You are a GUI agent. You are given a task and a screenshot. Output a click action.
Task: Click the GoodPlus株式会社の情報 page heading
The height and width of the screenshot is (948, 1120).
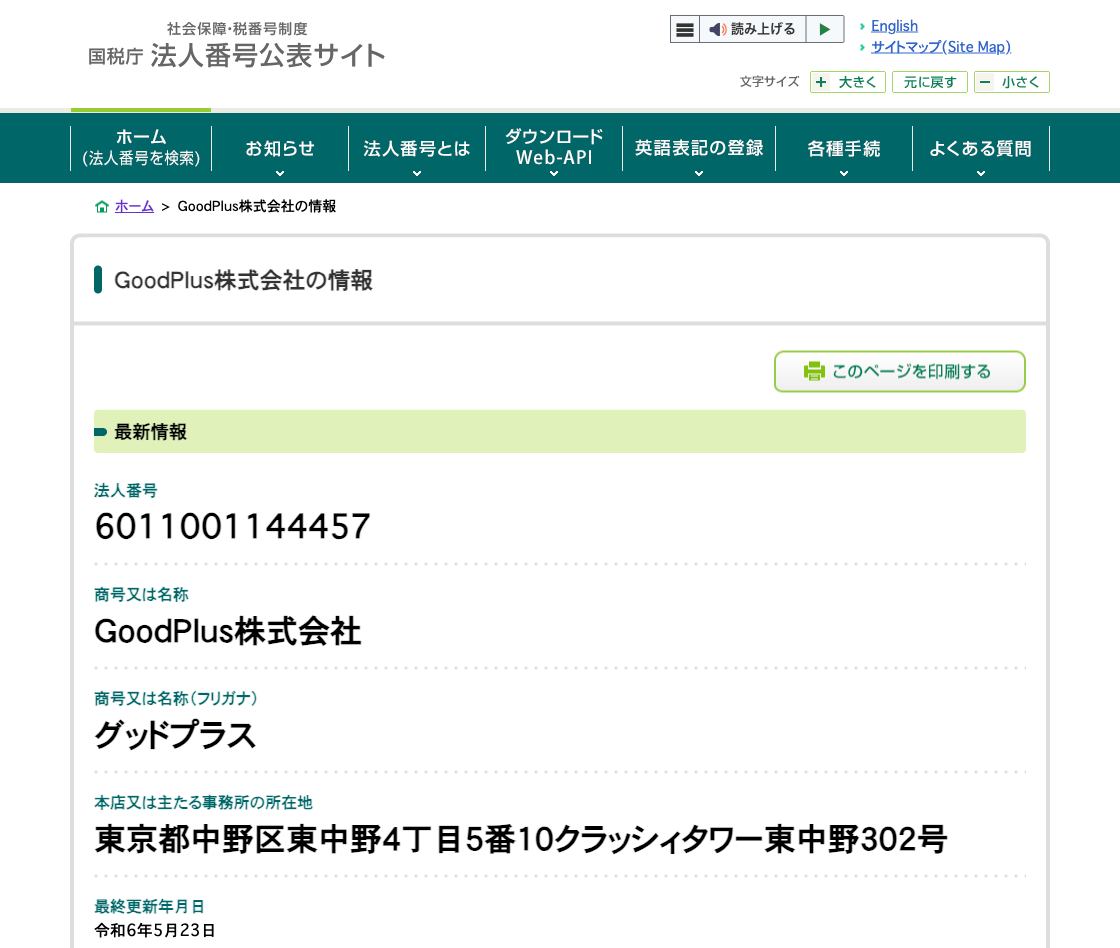coord(244,280)
